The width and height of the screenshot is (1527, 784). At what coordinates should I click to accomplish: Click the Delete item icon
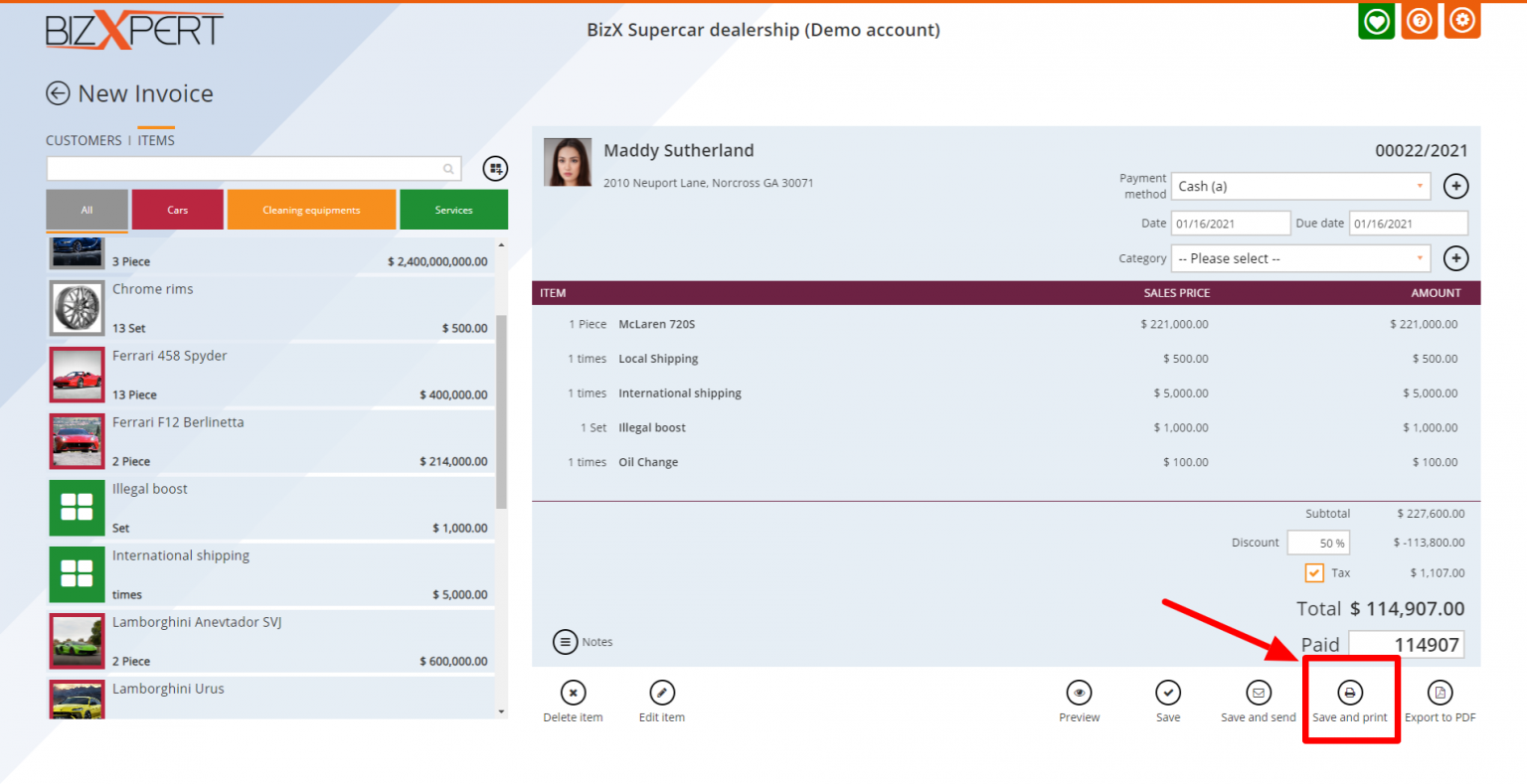(573, 693)
